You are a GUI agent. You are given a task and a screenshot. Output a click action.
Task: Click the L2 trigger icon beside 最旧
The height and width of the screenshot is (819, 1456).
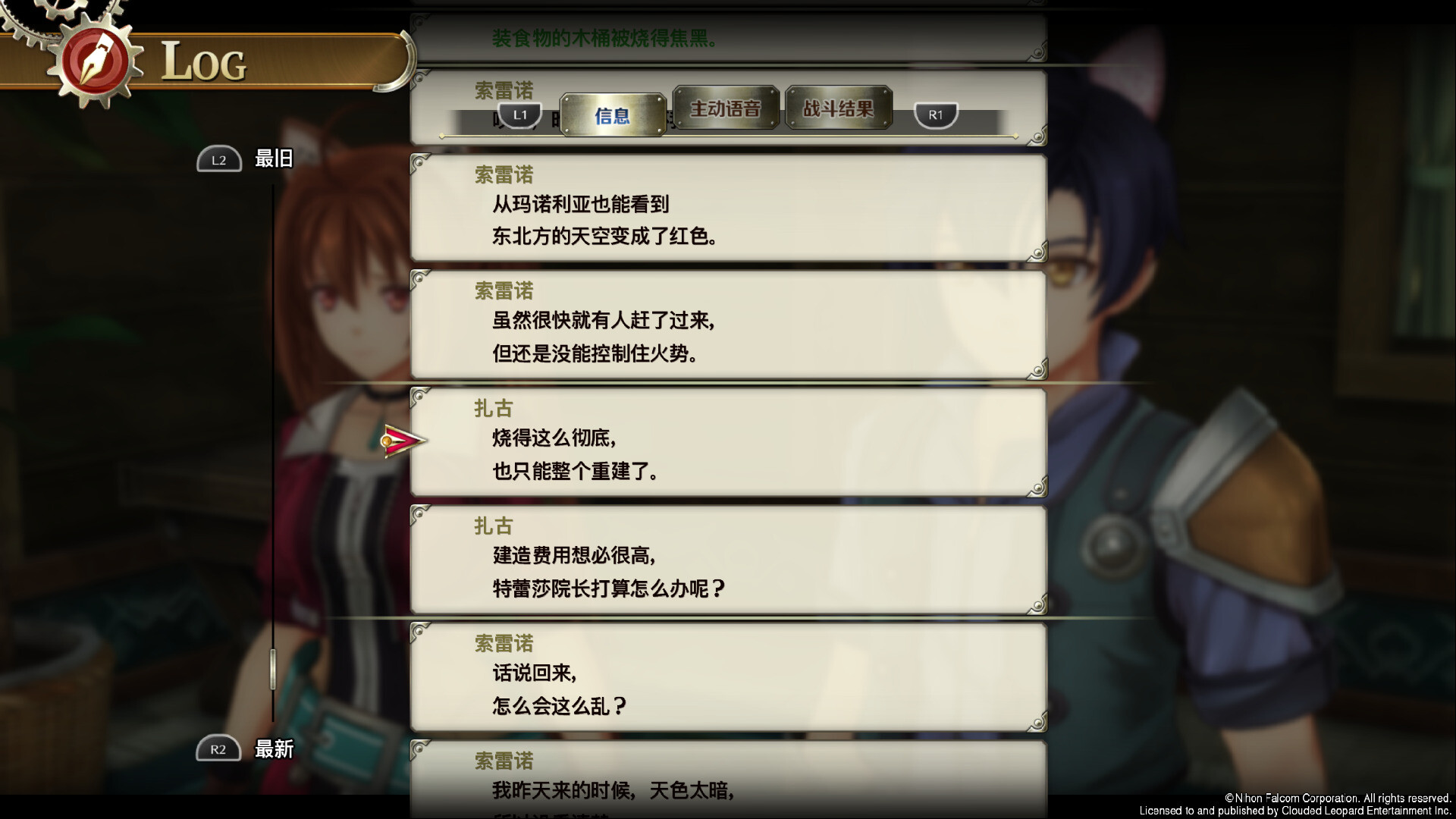click(x=219, y=159)
